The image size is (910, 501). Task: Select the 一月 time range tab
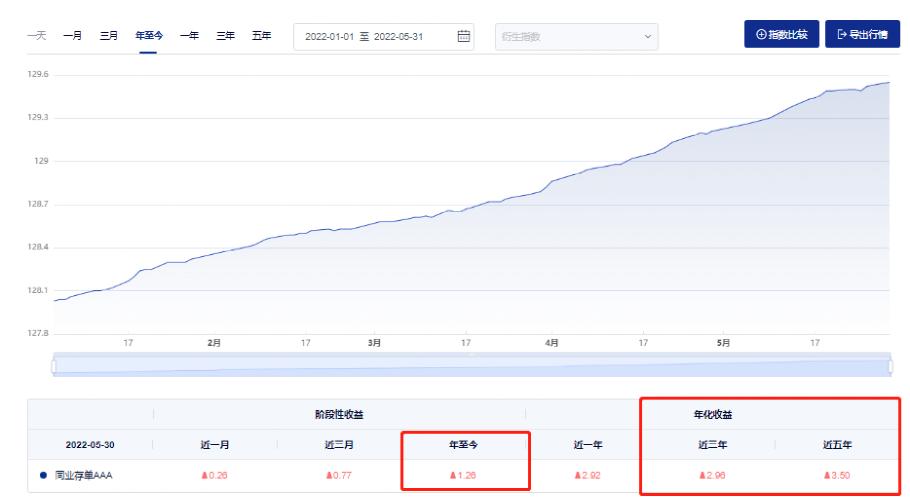click(x=73, y=35)
